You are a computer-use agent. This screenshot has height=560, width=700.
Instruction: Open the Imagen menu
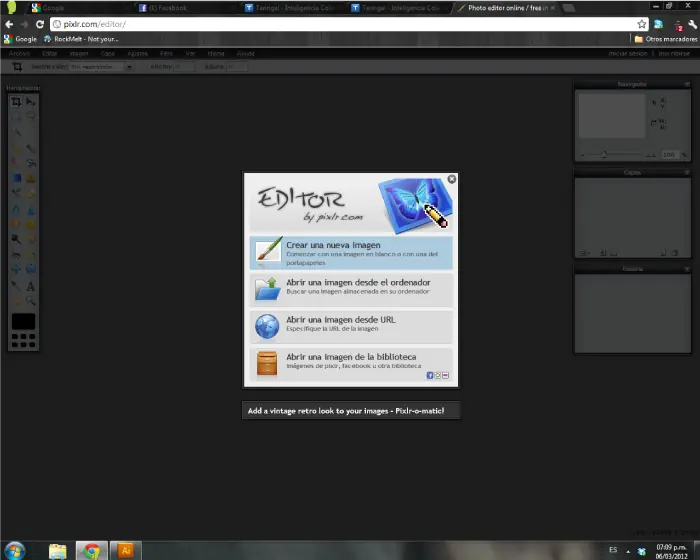[x=79, y=54]
